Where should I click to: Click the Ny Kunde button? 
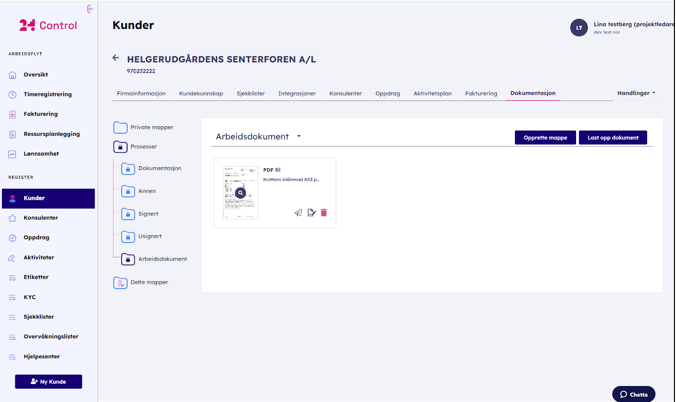(x=48, y=382)
